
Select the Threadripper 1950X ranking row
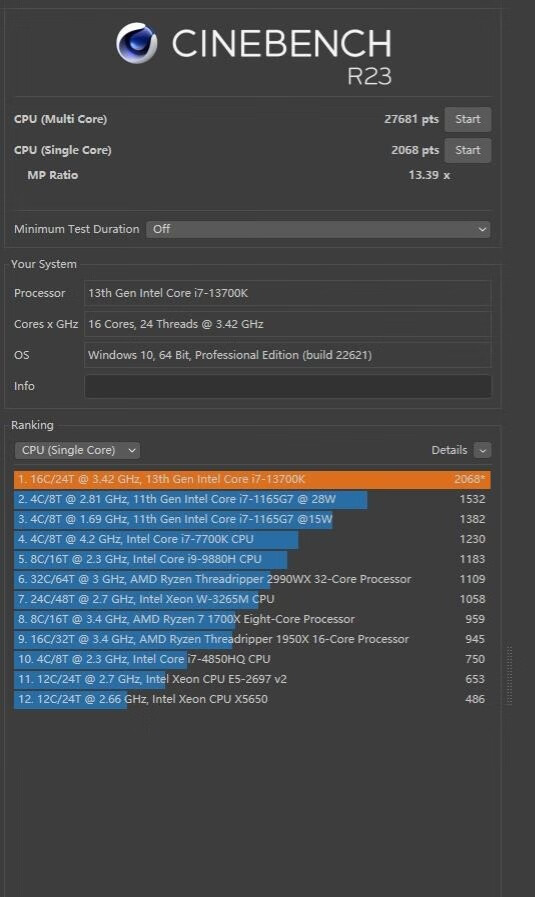(x=252, y=640)
